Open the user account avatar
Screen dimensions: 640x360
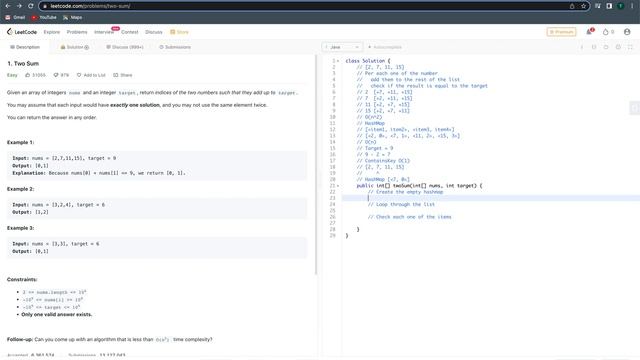point(627,32)
